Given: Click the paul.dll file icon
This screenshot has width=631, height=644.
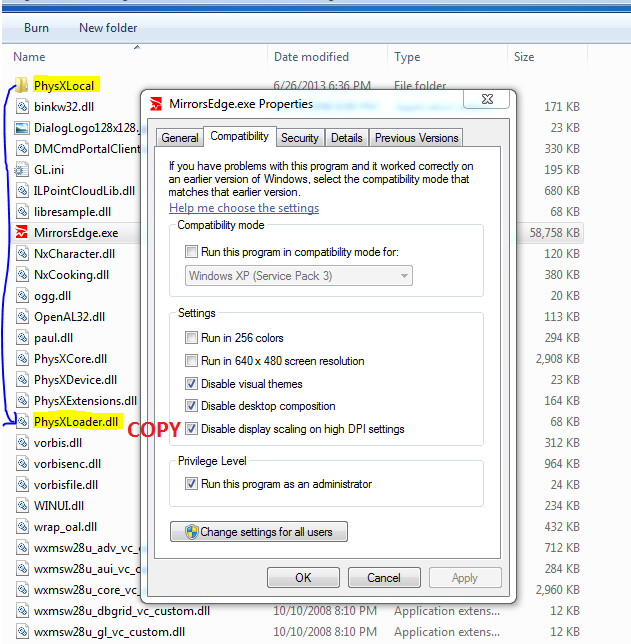Looking at the screenshot, I should (22, 338).
